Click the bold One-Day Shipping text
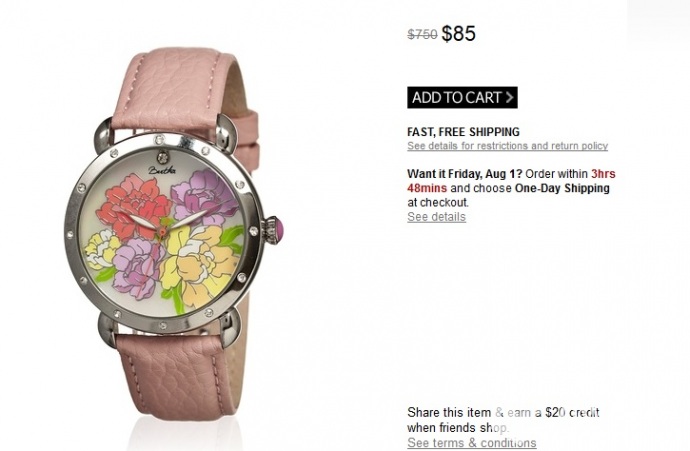Viewport: 690px width, 451px height. pyautogui.click(x=562, y=188)
